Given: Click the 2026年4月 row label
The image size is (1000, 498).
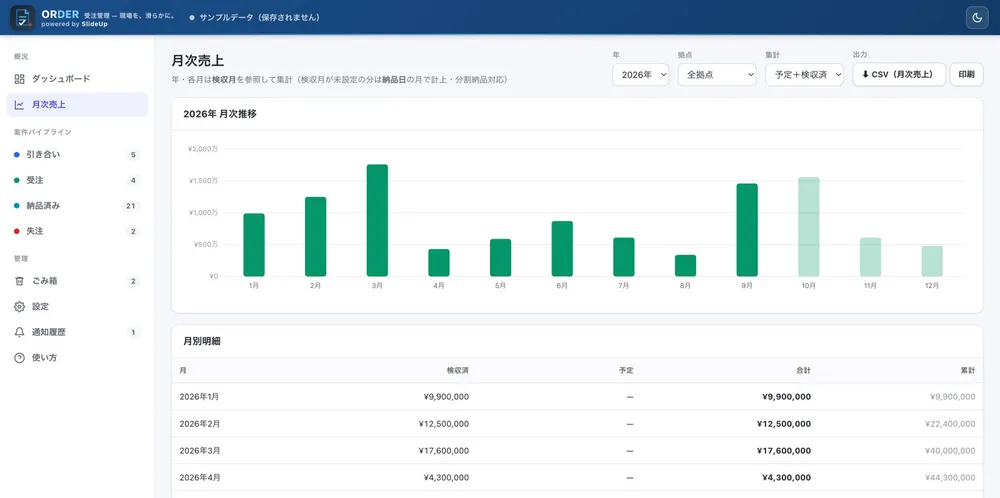Looking at the screenshot, I should click(199, 477).
